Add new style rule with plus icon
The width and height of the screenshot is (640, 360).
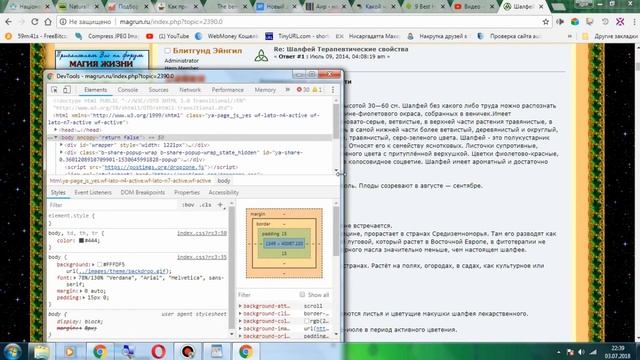(x=220, y=205)
